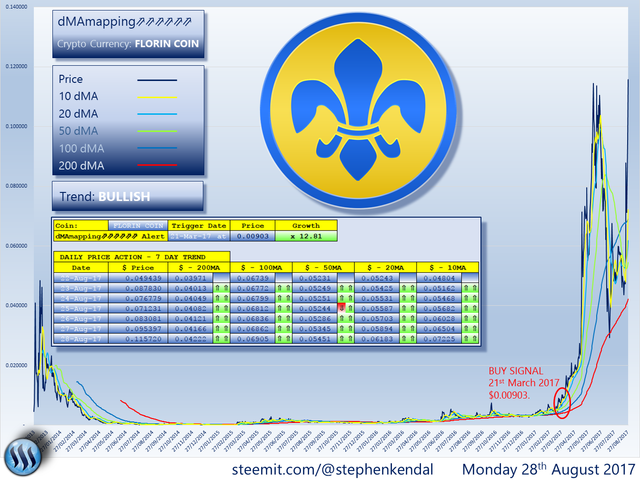Click the '10 dMA' legend label
Screen dimensions: 640x480
(x=78, y=96)
